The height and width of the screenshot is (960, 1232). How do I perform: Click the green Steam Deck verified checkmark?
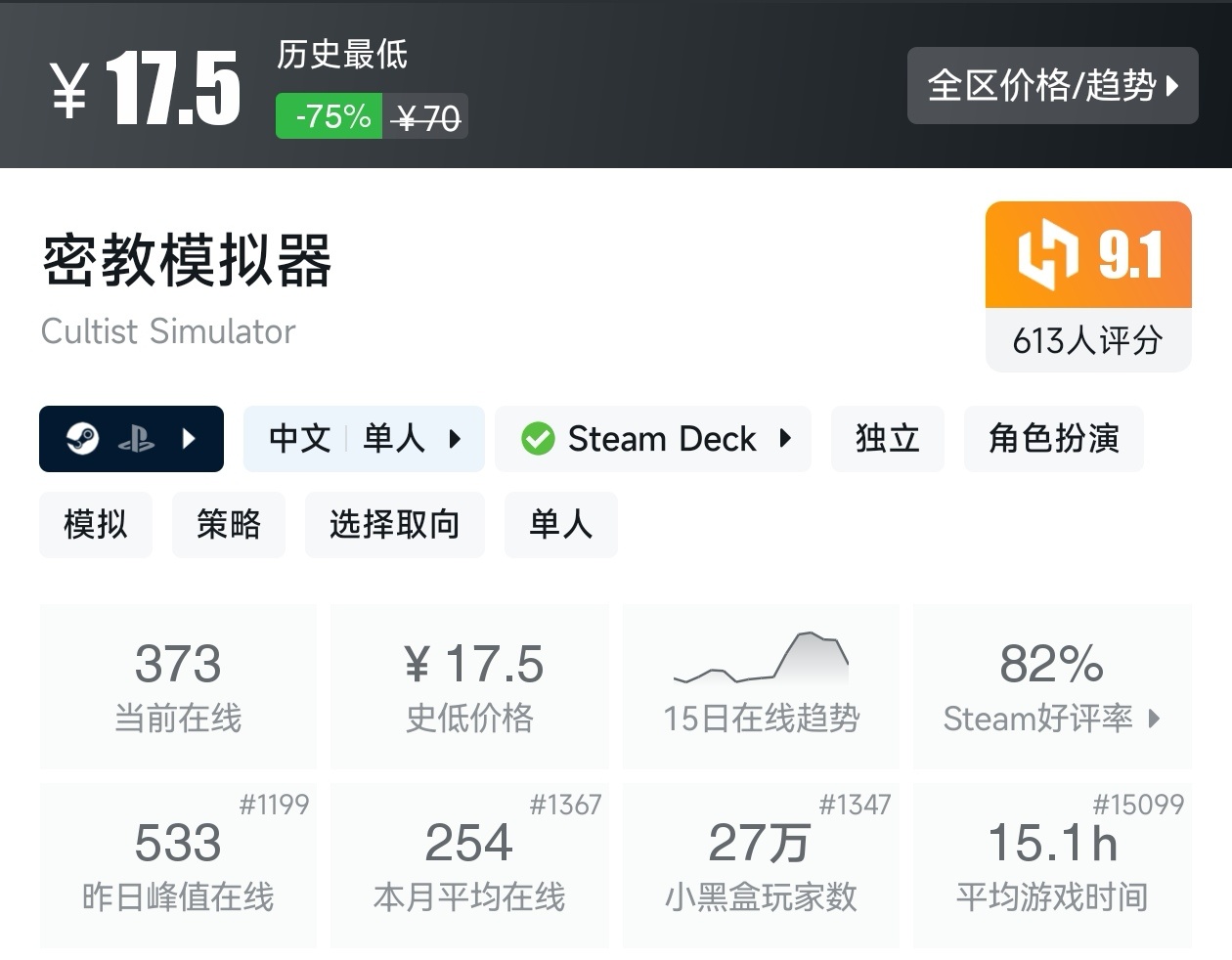tap(538, 439)
